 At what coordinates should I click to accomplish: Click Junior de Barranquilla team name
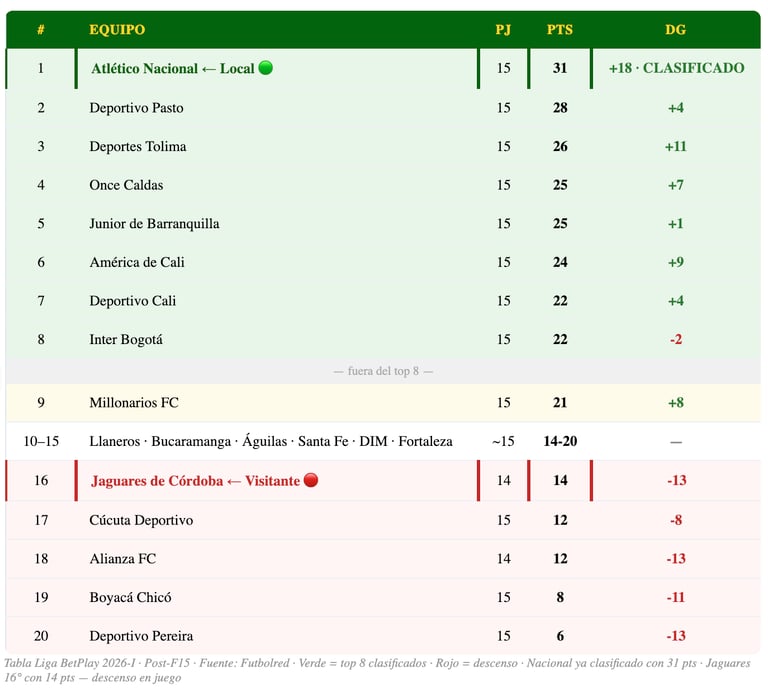(154, 224)
